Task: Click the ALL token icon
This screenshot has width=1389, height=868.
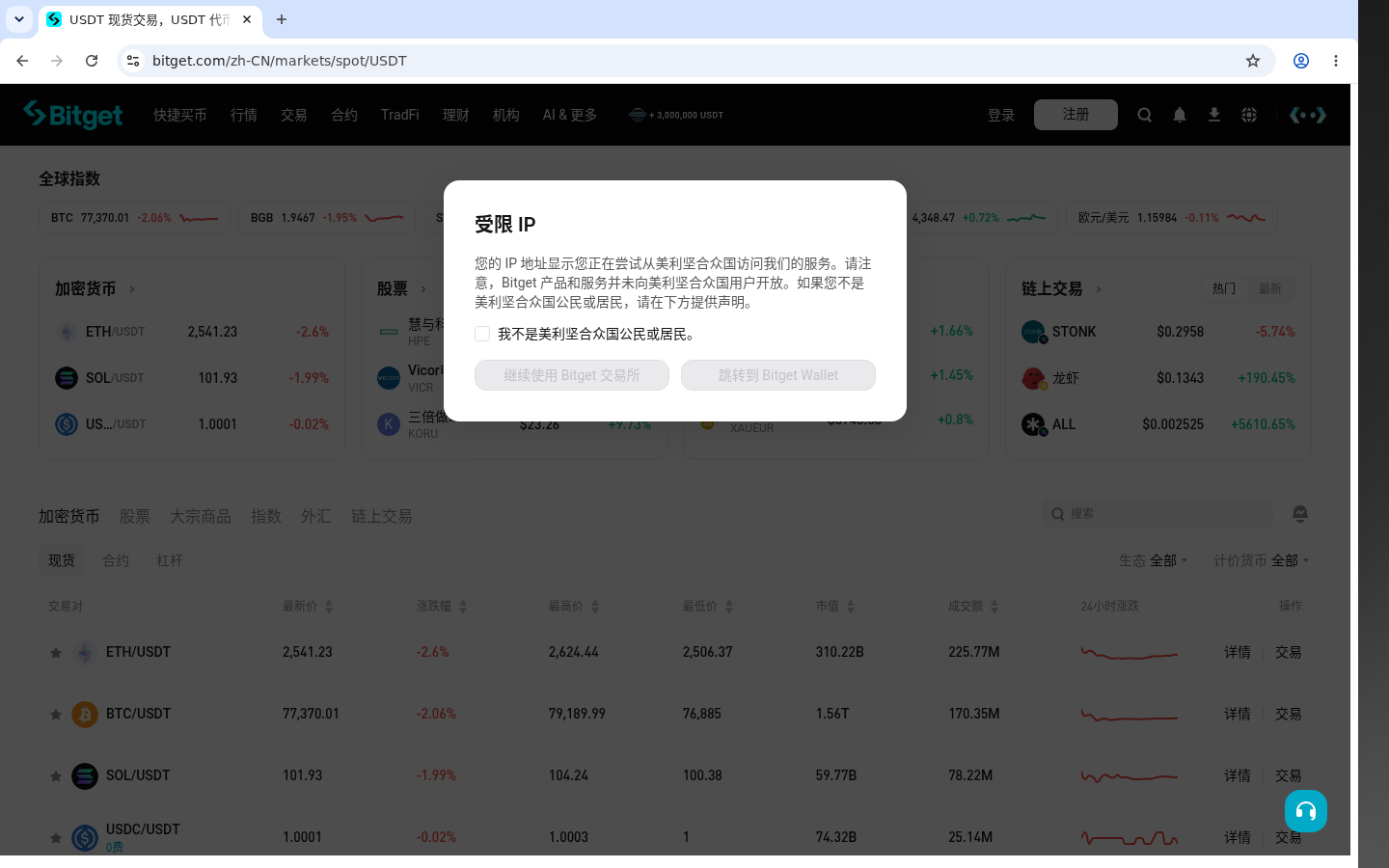Action: (x=1033, y=424)
